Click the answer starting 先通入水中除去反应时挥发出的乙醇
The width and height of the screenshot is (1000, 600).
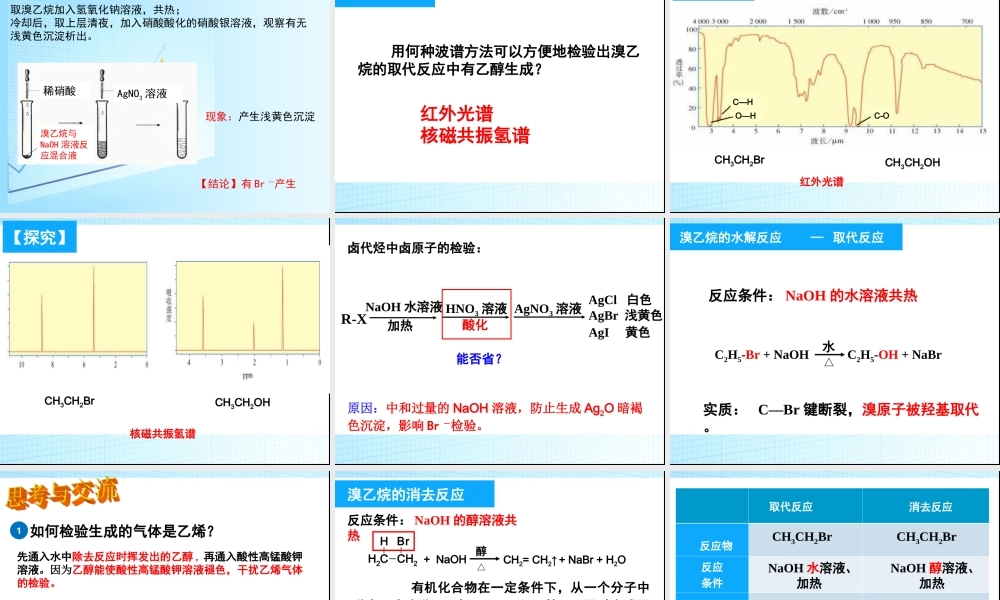(159, 569)
